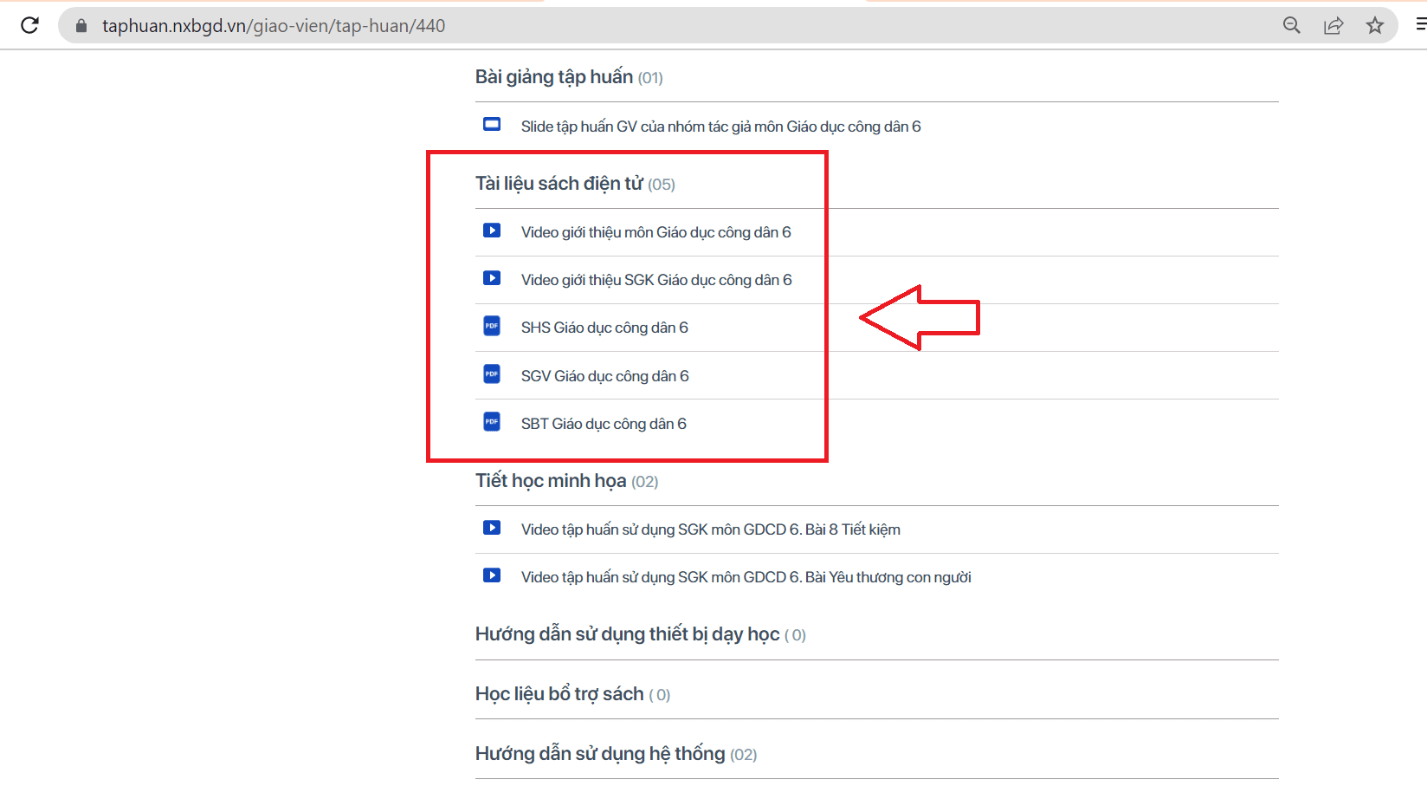Screen dimensions: 1427x786
Task: Click the address bar URL taphuan.nxbgd.vn
Action: 274,26
